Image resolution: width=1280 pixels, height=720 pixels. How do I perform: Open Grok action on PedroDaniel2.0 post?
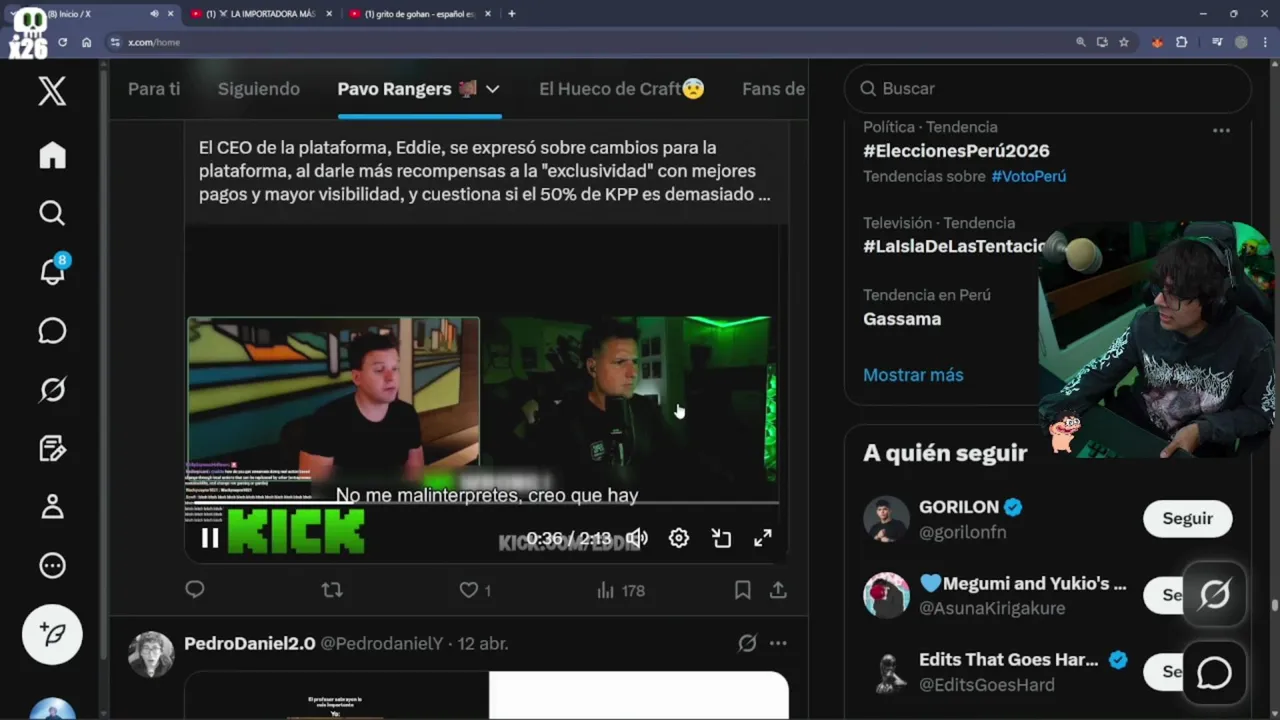click(747, 644)
